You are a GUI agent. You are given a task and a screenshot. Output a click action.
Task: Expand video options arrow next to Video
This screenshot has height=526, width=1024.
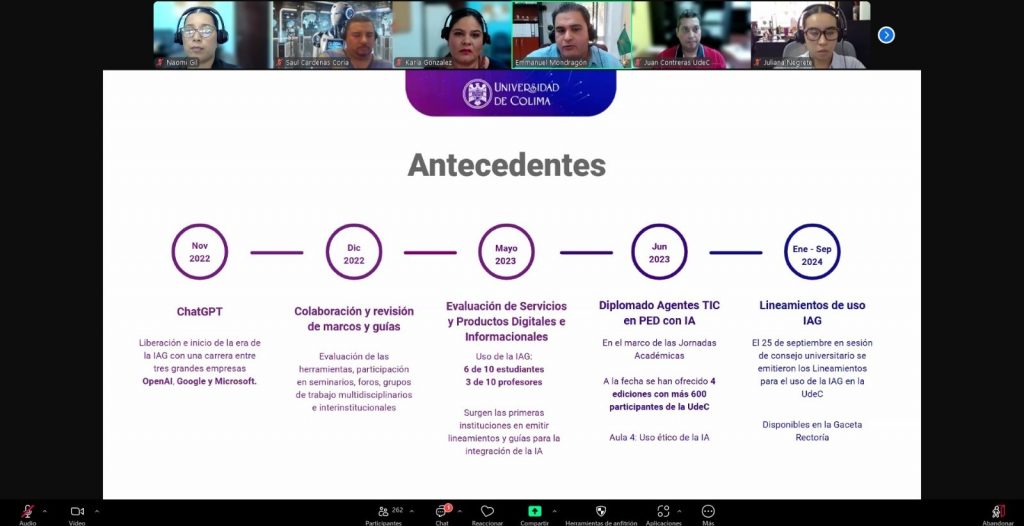click(x=96, y=511)
